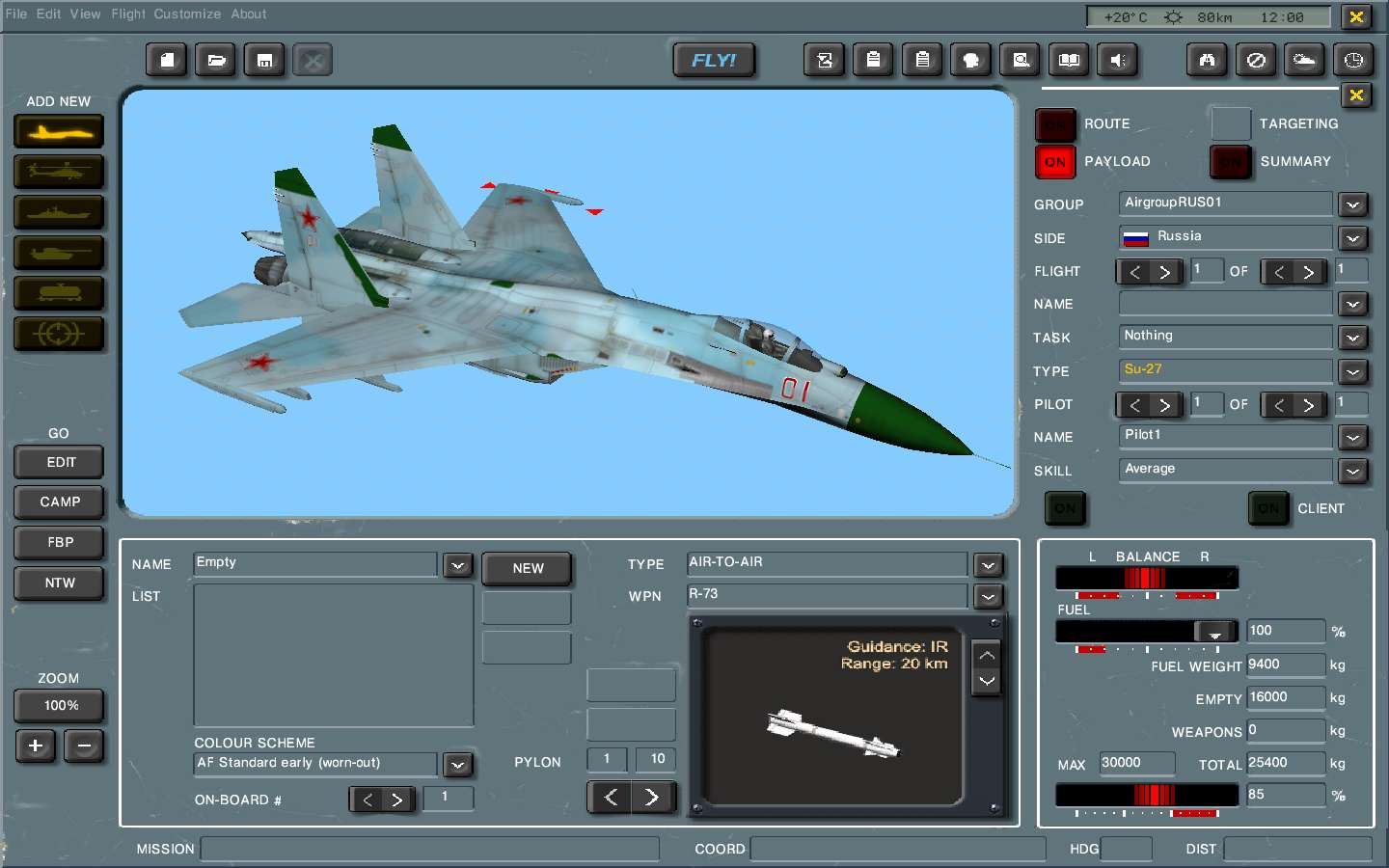
Task: Click the NTW button
Action: point(60,583)
